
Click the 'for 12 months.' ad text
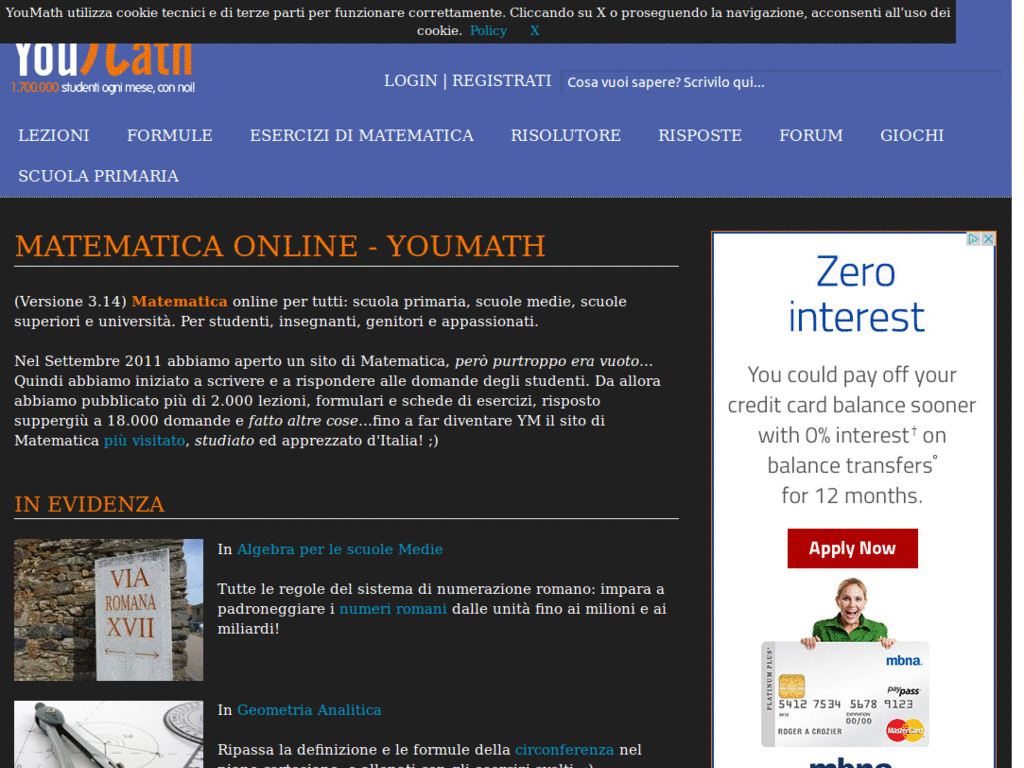(x=852, y=496)
